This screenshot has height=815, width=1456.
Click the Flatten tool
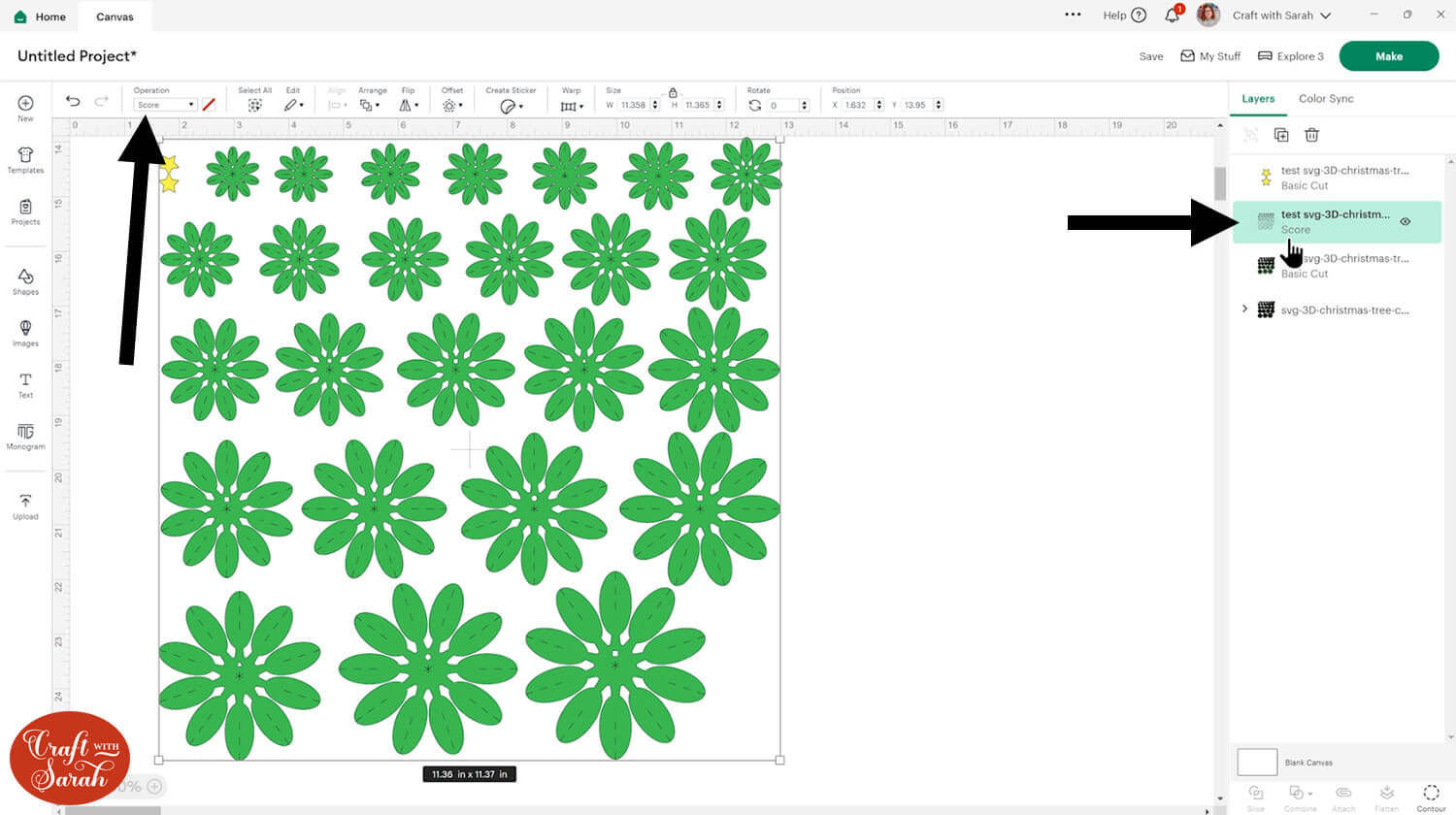pyautogui.click(x=1386, y=797)
